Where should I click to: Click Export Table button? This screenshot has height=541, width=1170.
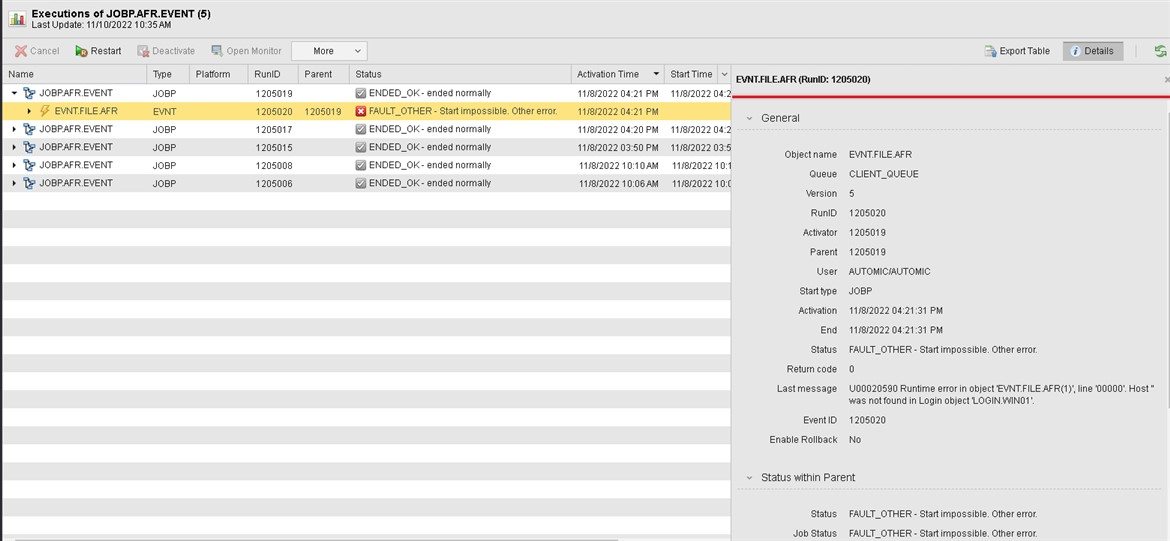[x=1017, y=51]
